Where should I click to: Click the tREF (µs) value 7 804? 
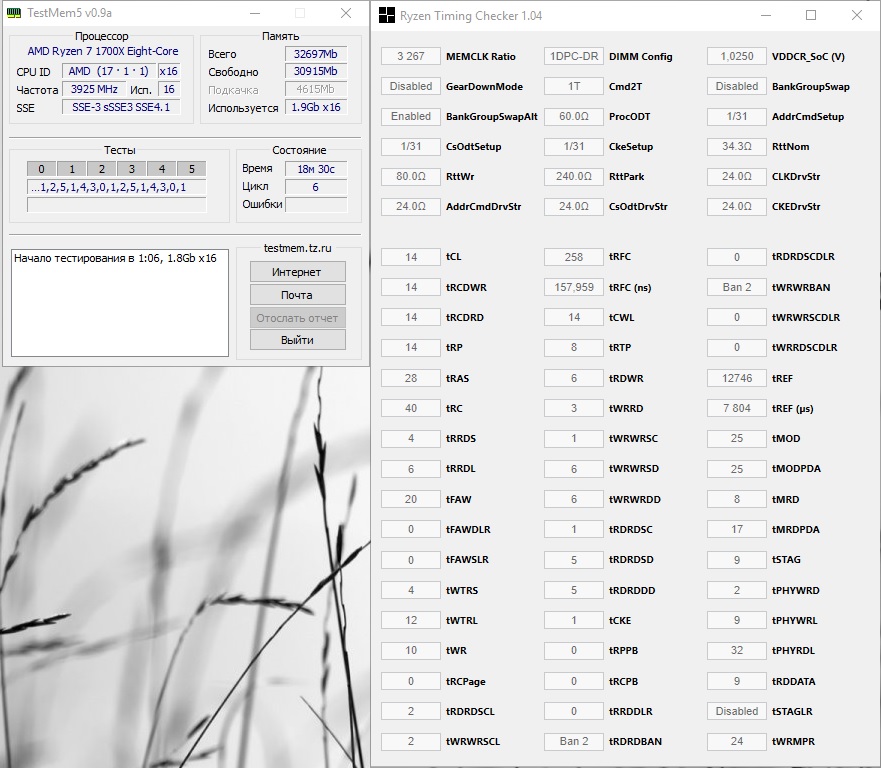pos(737,408)
